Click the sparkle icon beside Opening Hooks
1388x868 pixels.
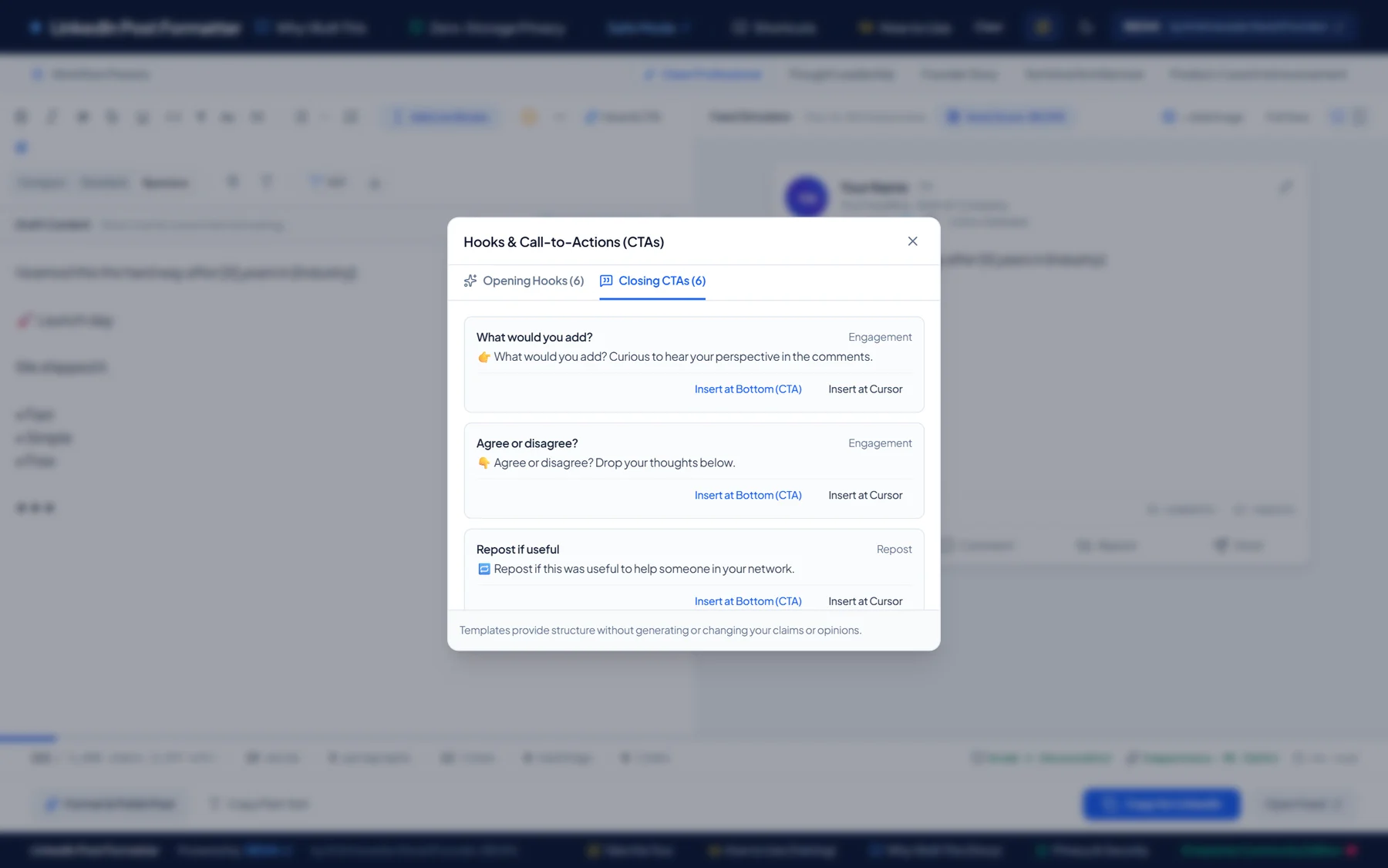[x=470, y=281]
